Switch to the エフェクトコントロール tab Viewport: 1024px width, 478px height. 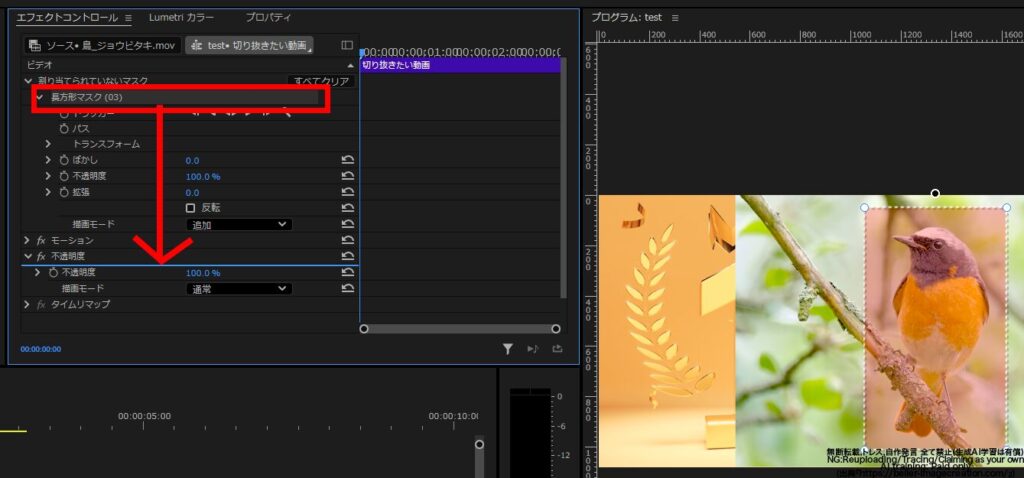click(x=67, y=18)
